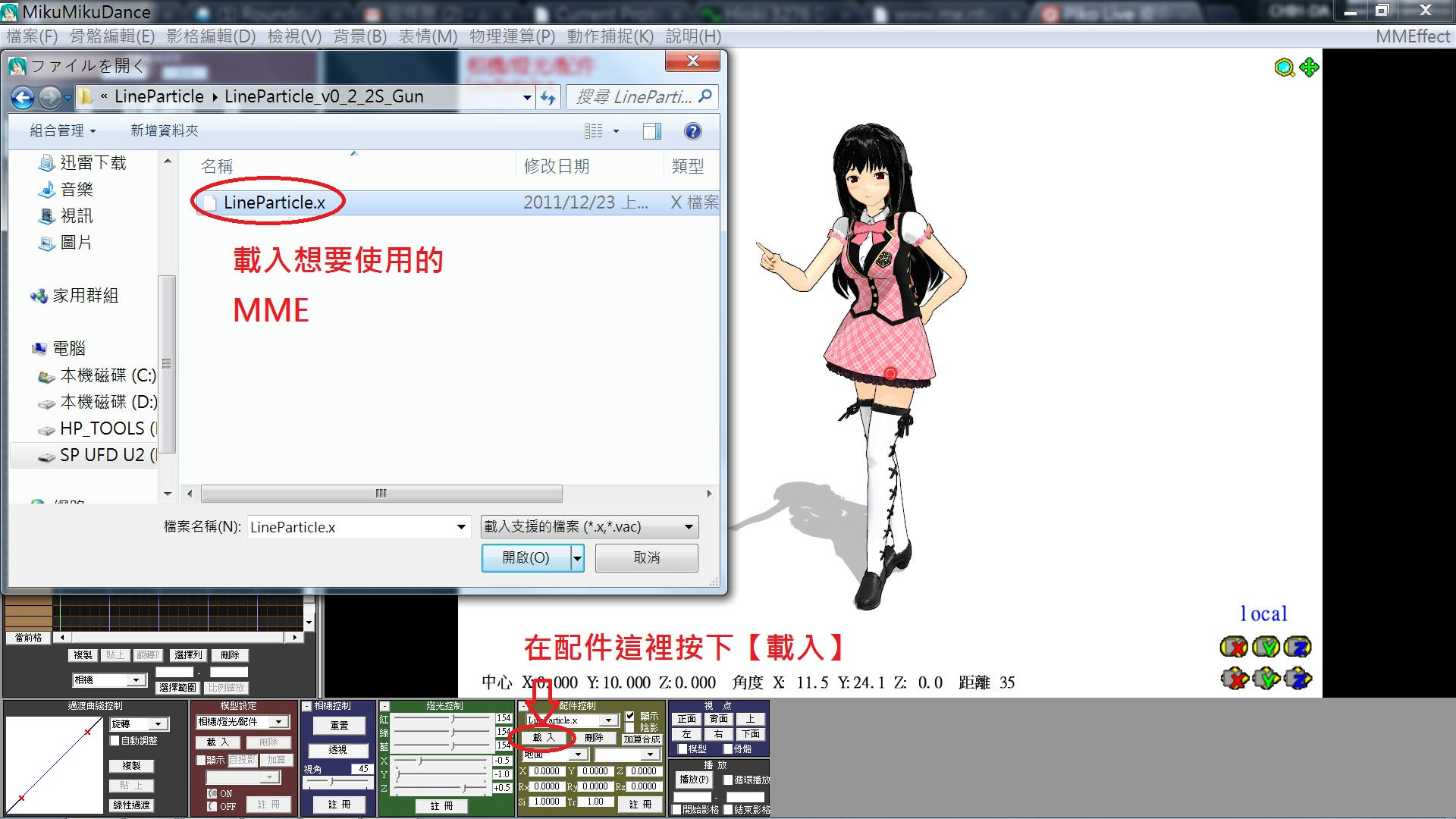Toggle 自動調整 checkbox in curve panel

tap(115, 740)
